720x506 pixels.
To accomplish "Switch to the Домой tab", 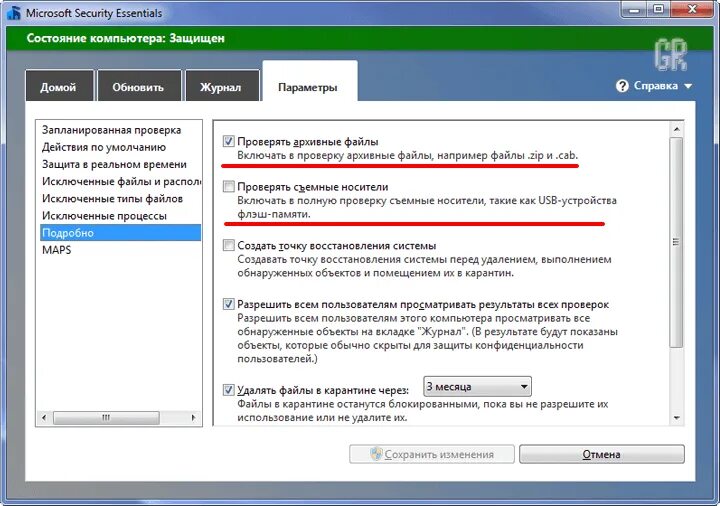I will pos(59,85).
